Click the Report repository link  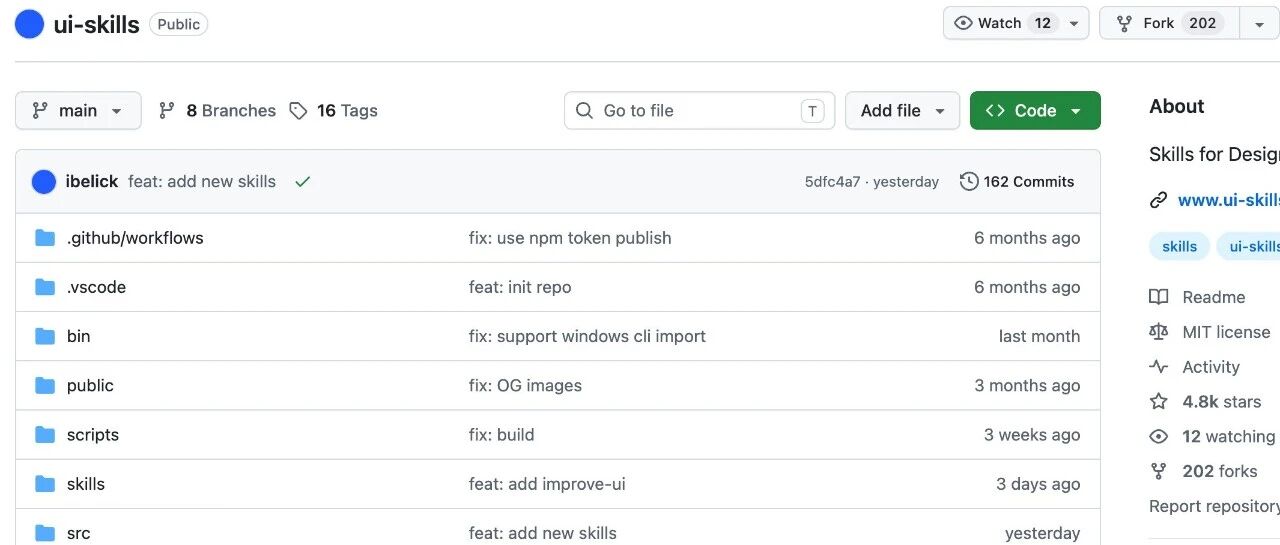click(1215, 506)
